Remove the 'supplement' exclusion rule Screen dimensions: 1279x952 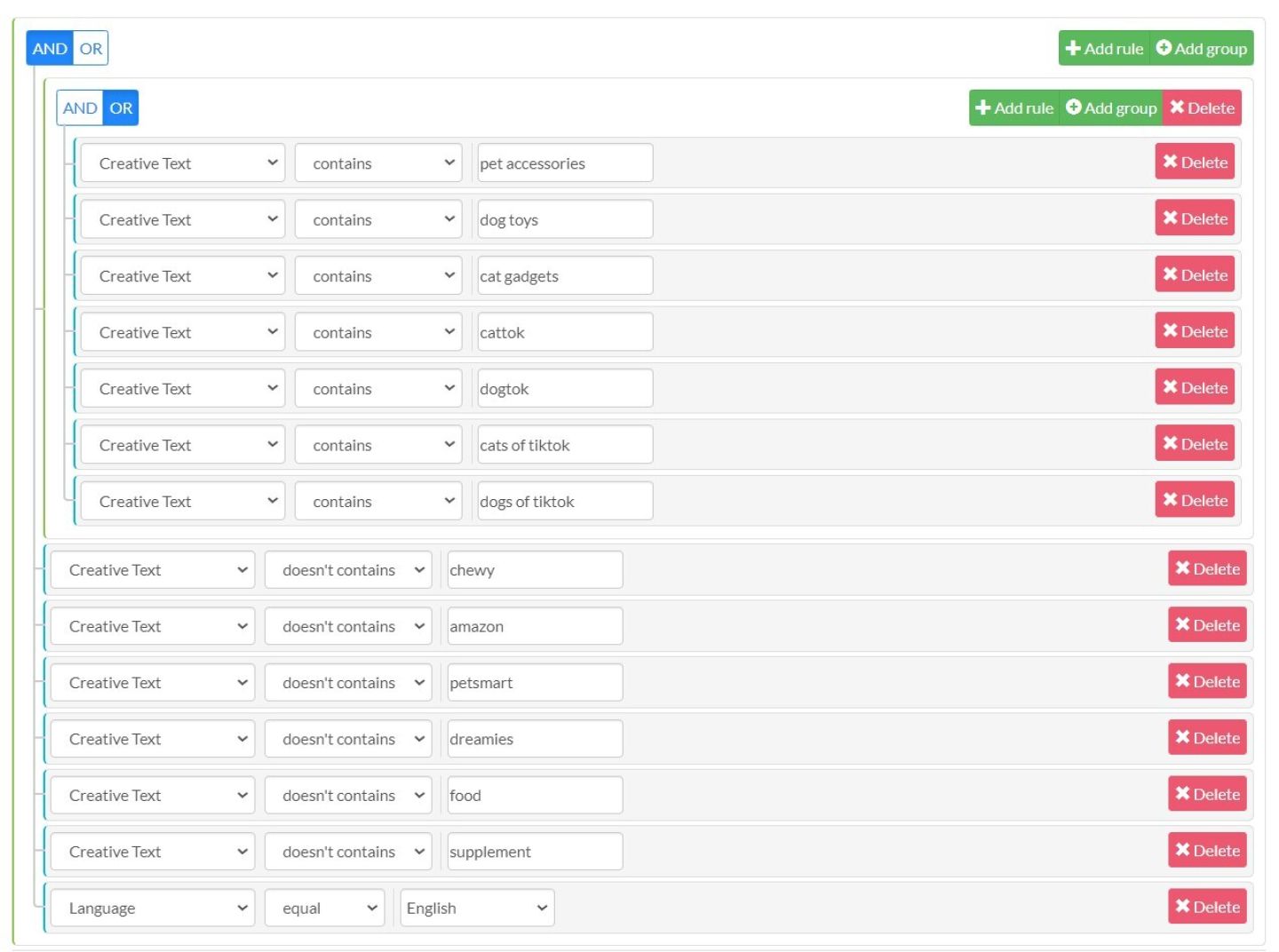(1207, 851)
